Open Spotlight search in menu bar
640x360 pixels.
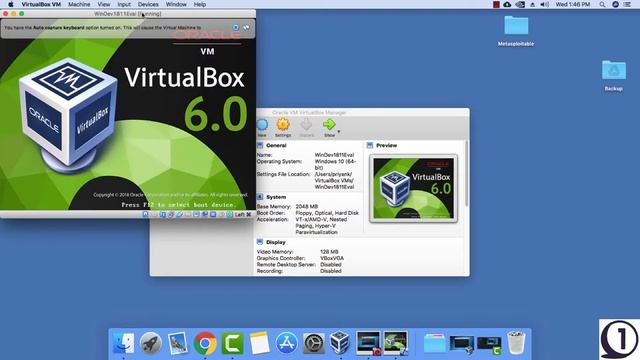click(x=602, y=4)
